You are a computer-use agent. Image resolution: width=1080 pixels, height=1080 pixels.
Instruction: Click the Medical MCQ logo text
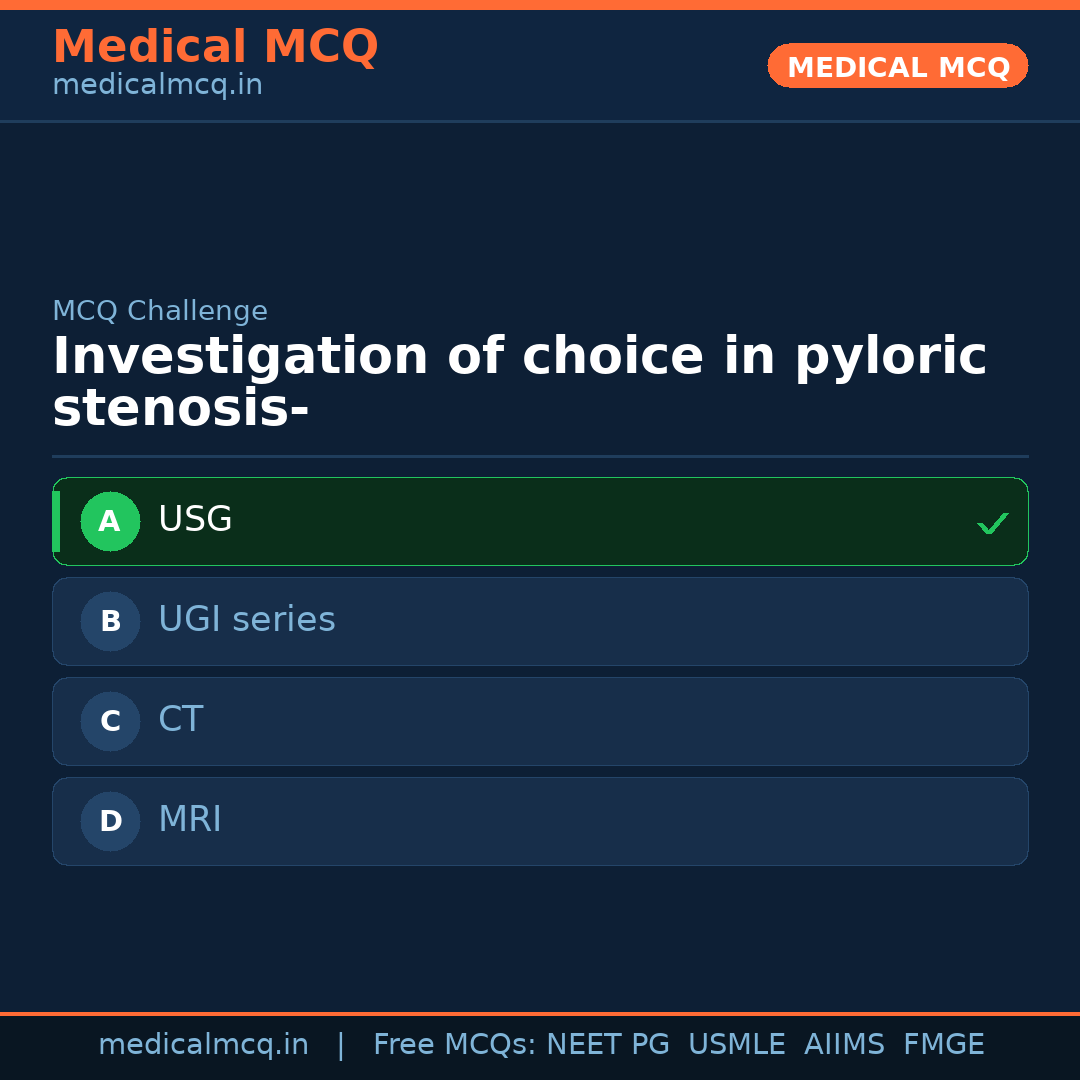pos(215,46)
